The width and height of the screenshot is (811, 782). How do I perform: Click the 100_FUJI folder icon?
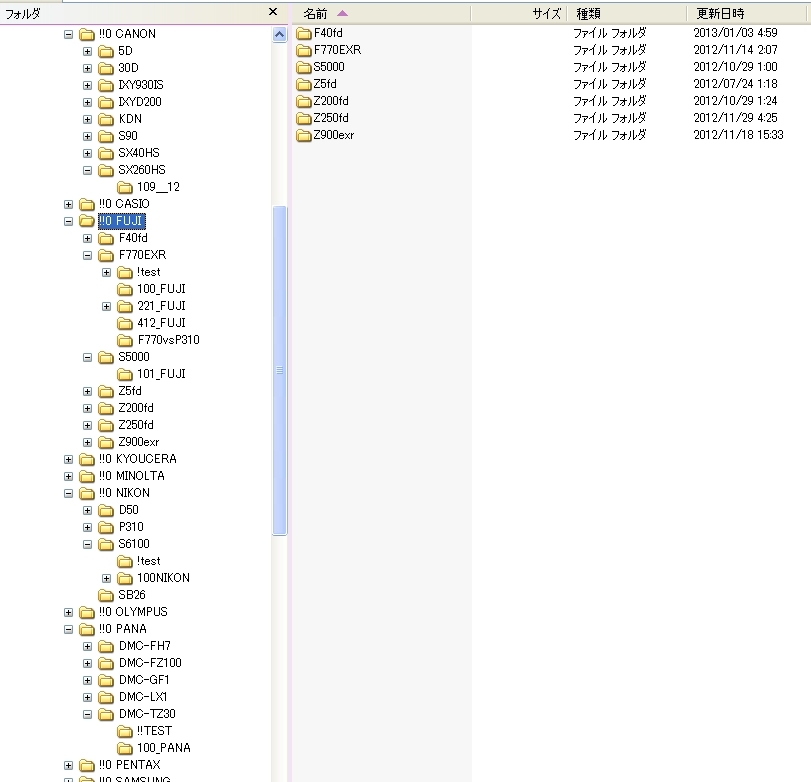(x=125, y=290)
